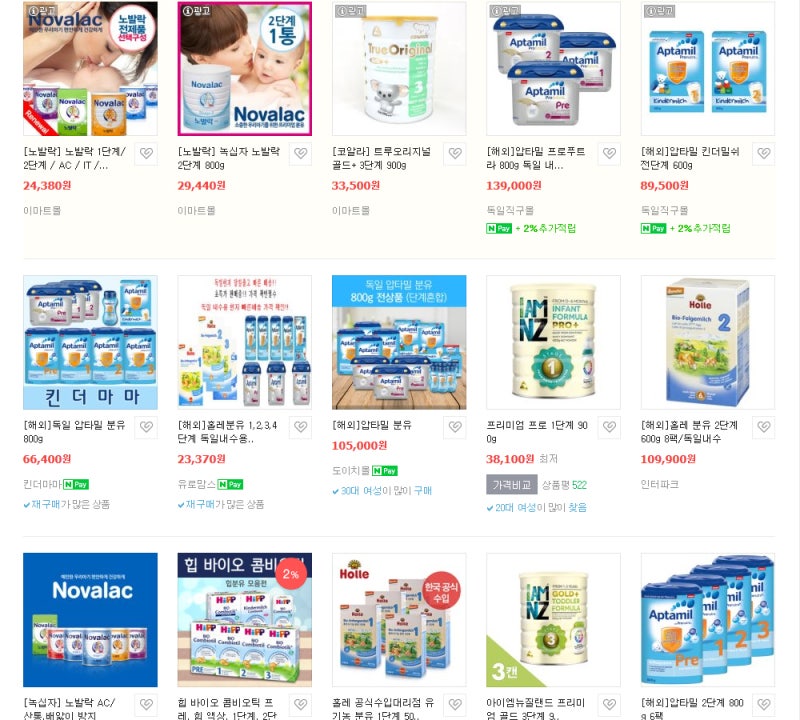Open the Holle Bio-Folgemilch 2 product image

click(x=708, y=342)
